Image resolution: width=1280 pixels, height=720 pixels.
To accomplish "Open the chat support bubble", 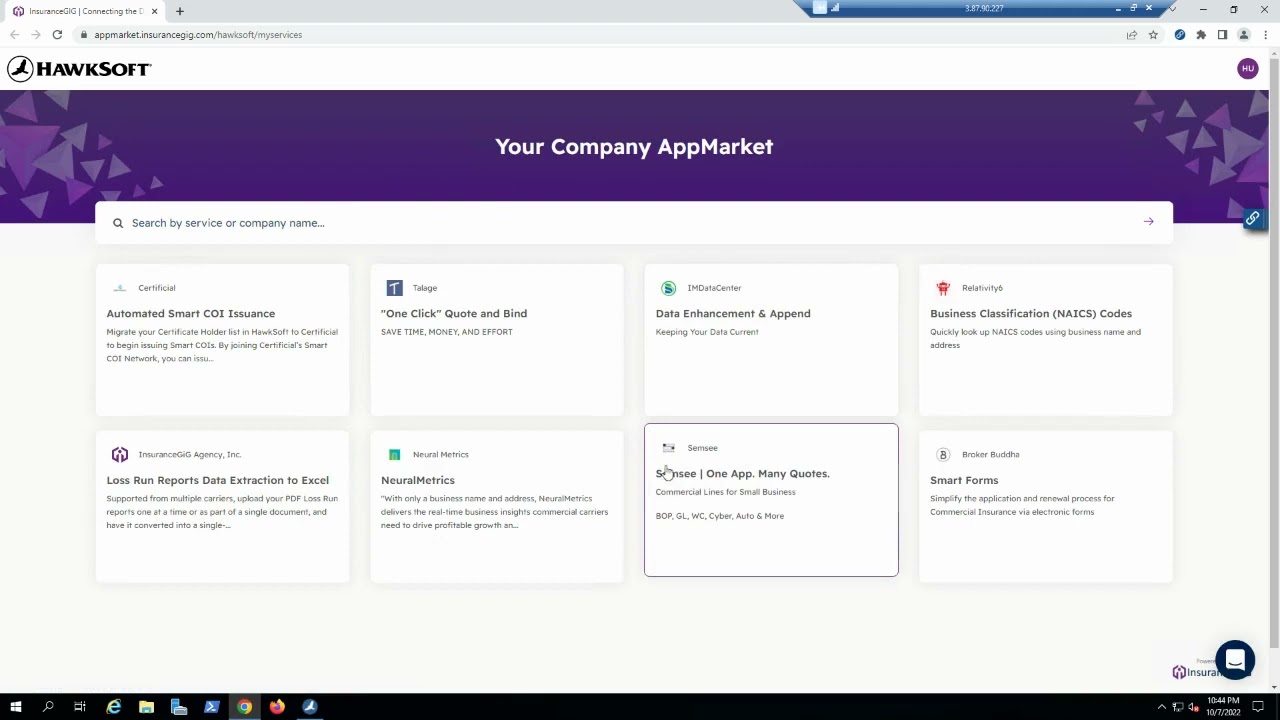I will pos(1235,660).
